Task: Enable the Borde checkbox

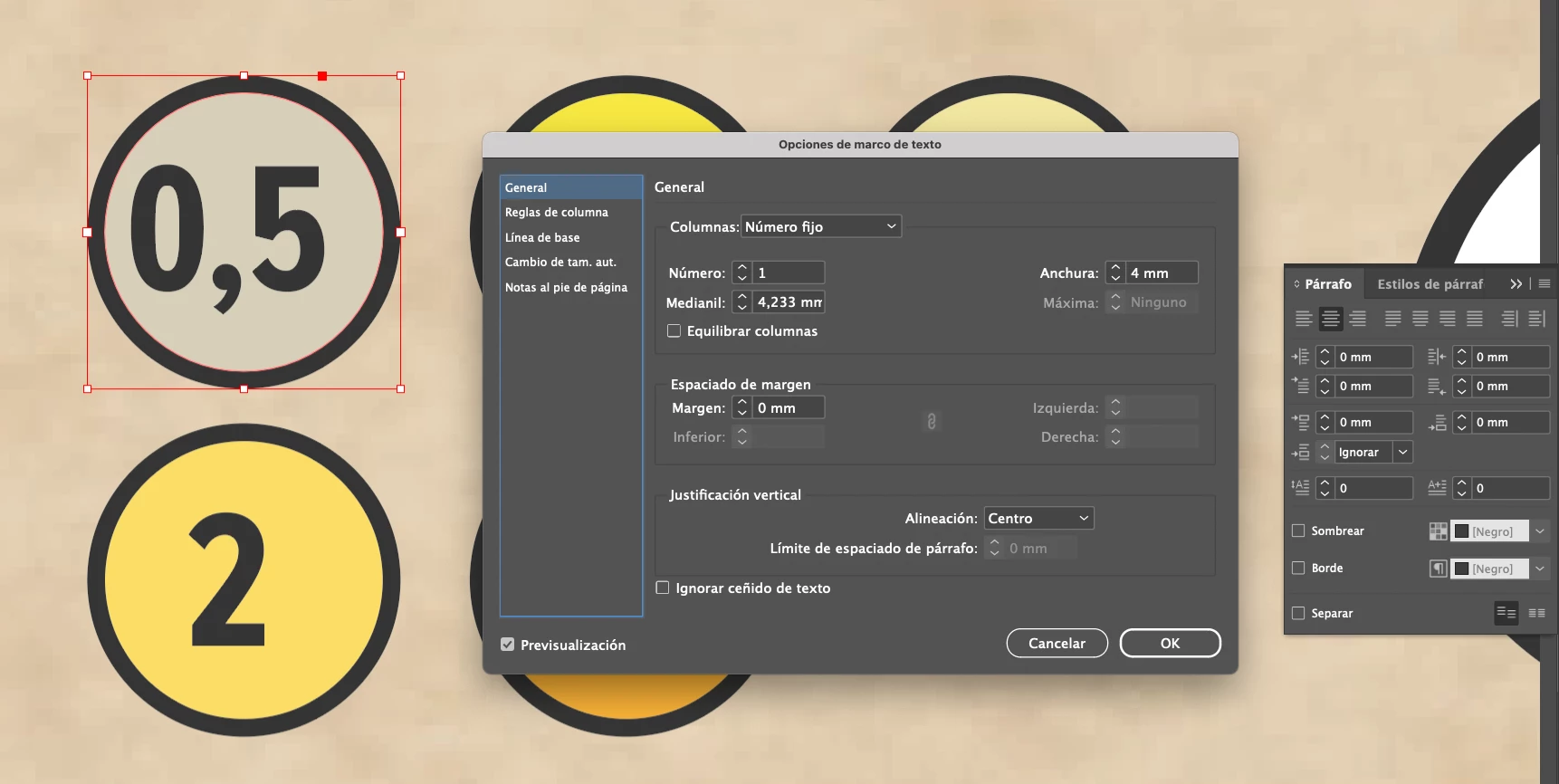Action: pyautogui.click(x=1298, y=568)
